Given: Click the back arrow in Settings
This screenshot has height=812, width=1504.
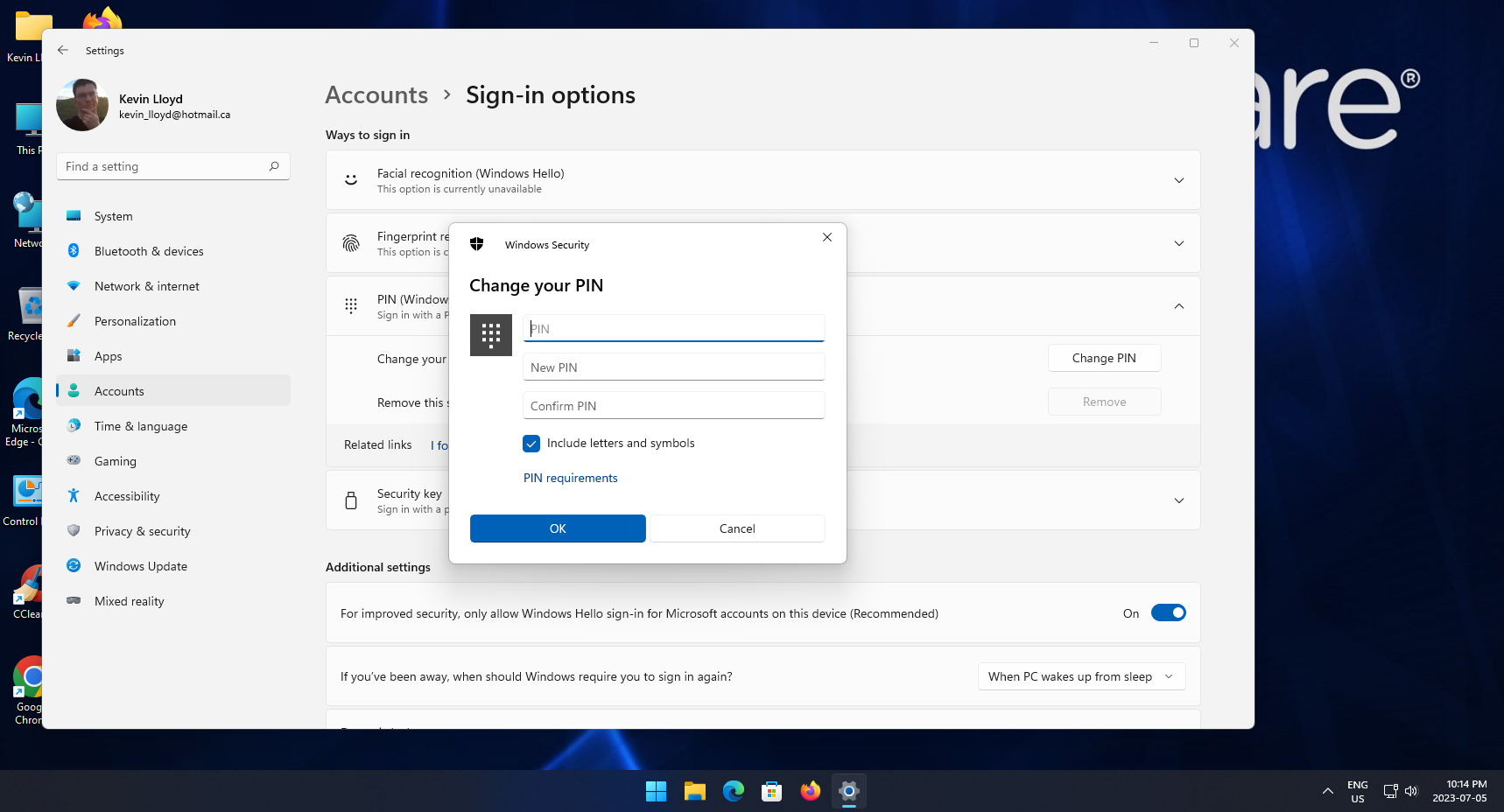Looking at the screenshot, I should tap(62, 50).
